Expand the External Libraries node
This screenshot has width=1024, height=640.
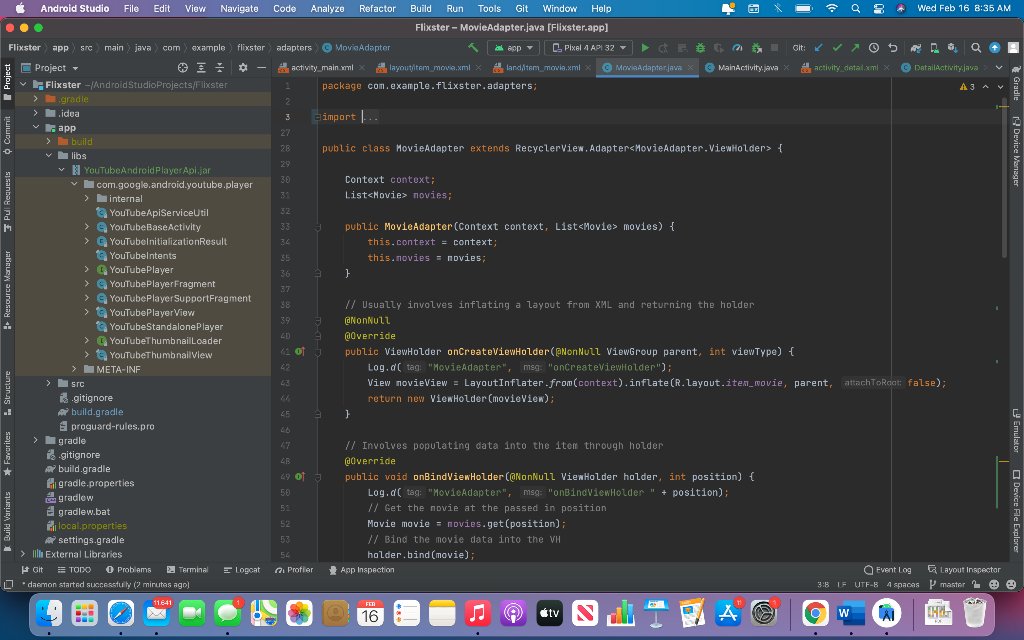point(24,554)
